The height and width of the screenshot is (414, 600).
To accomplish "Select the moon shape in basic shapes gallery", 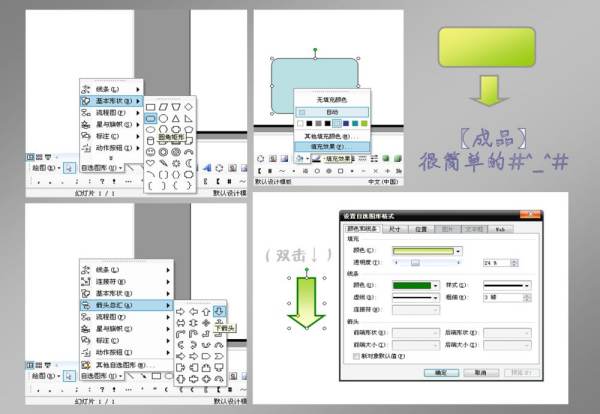I will pyautogui.click(x=188, y=163).
